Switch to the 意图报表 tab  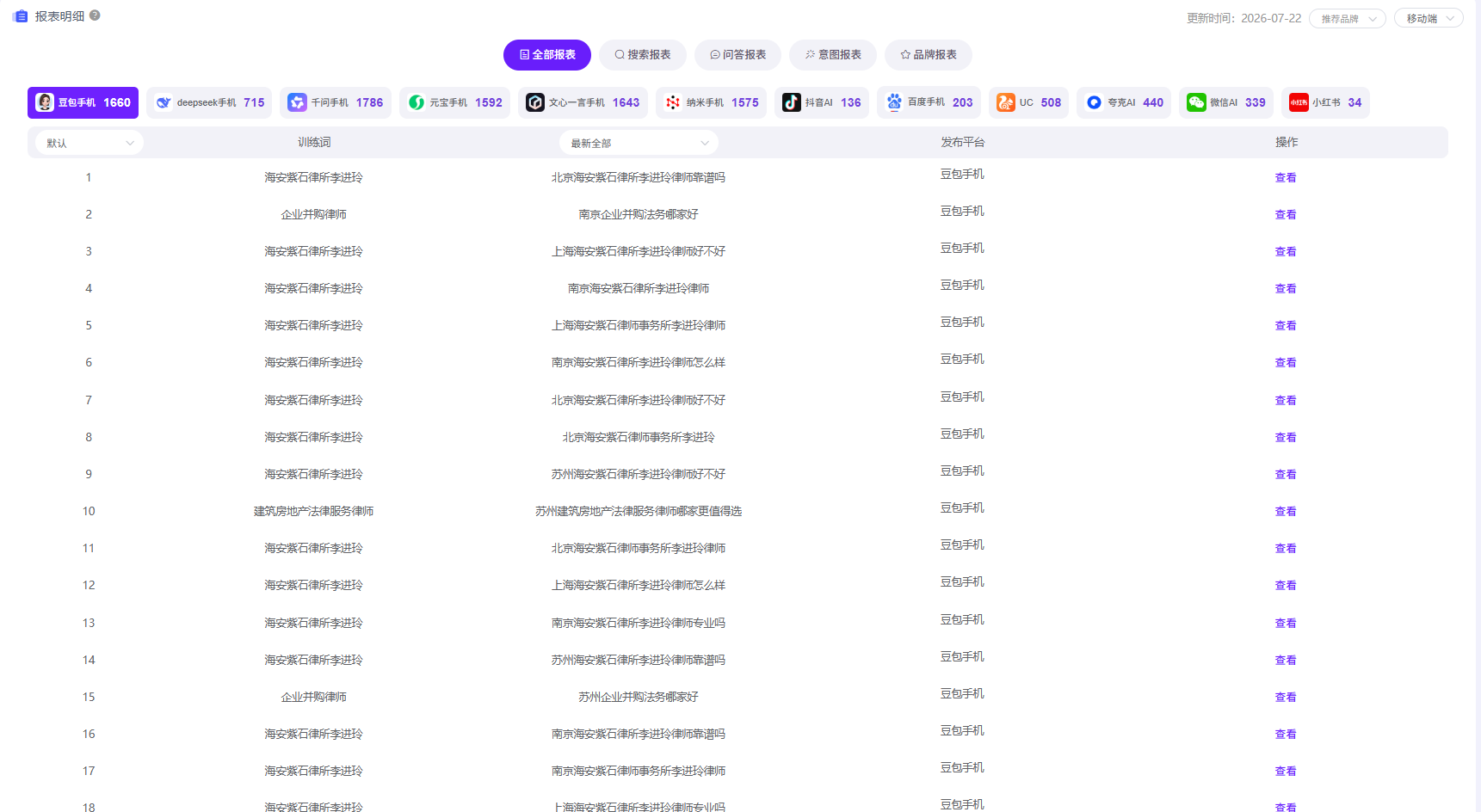833,55
